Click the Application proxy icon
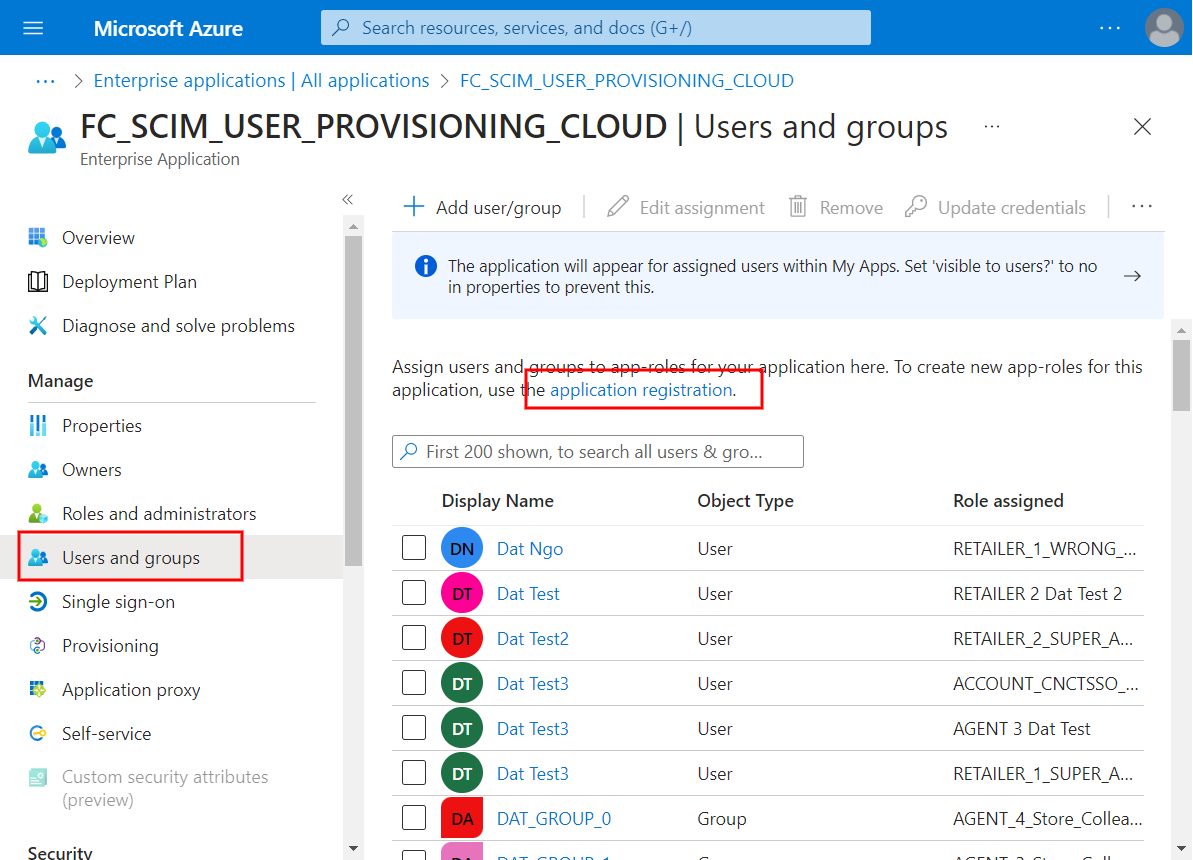1193x860 pixels. (38, 690)
